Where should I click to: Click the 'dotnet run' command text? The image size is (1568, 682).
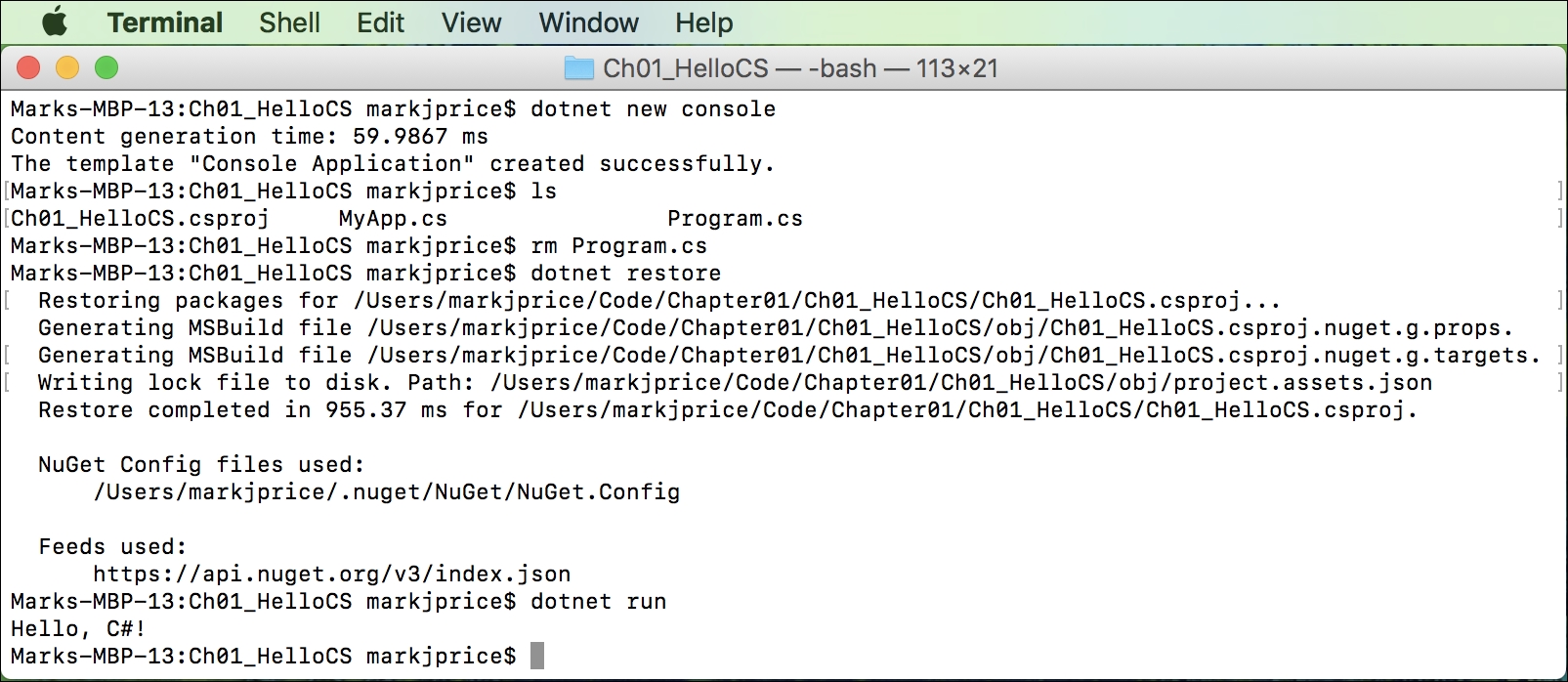tap(599, 602)
